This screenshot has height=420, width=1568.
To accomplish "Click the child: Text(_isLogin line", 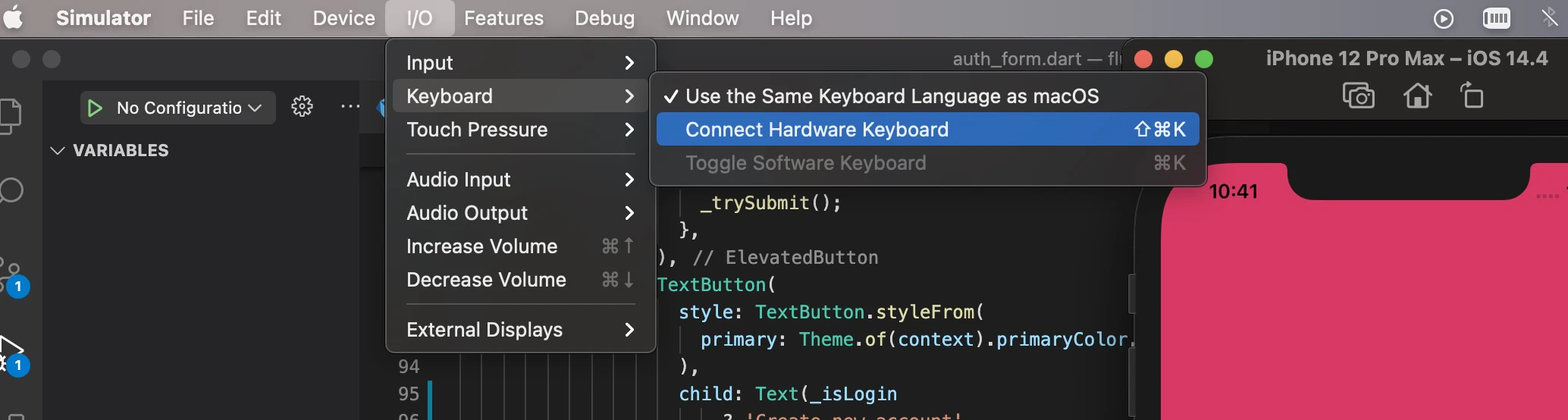I will 788,393.
